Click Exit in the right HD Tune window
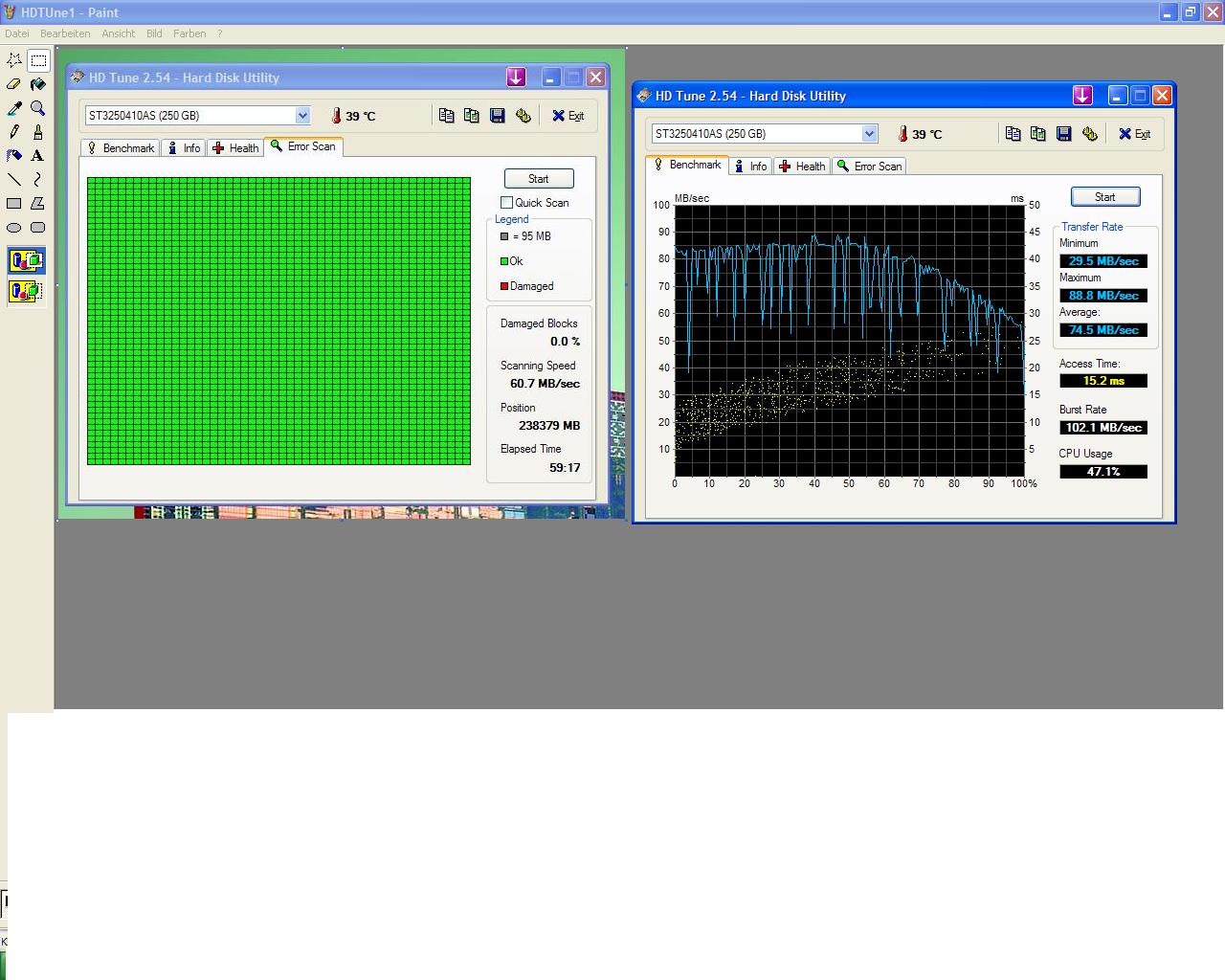The height and width of the screenshot is (980, 1225). pyautogui.click(x=1135, y=134)
